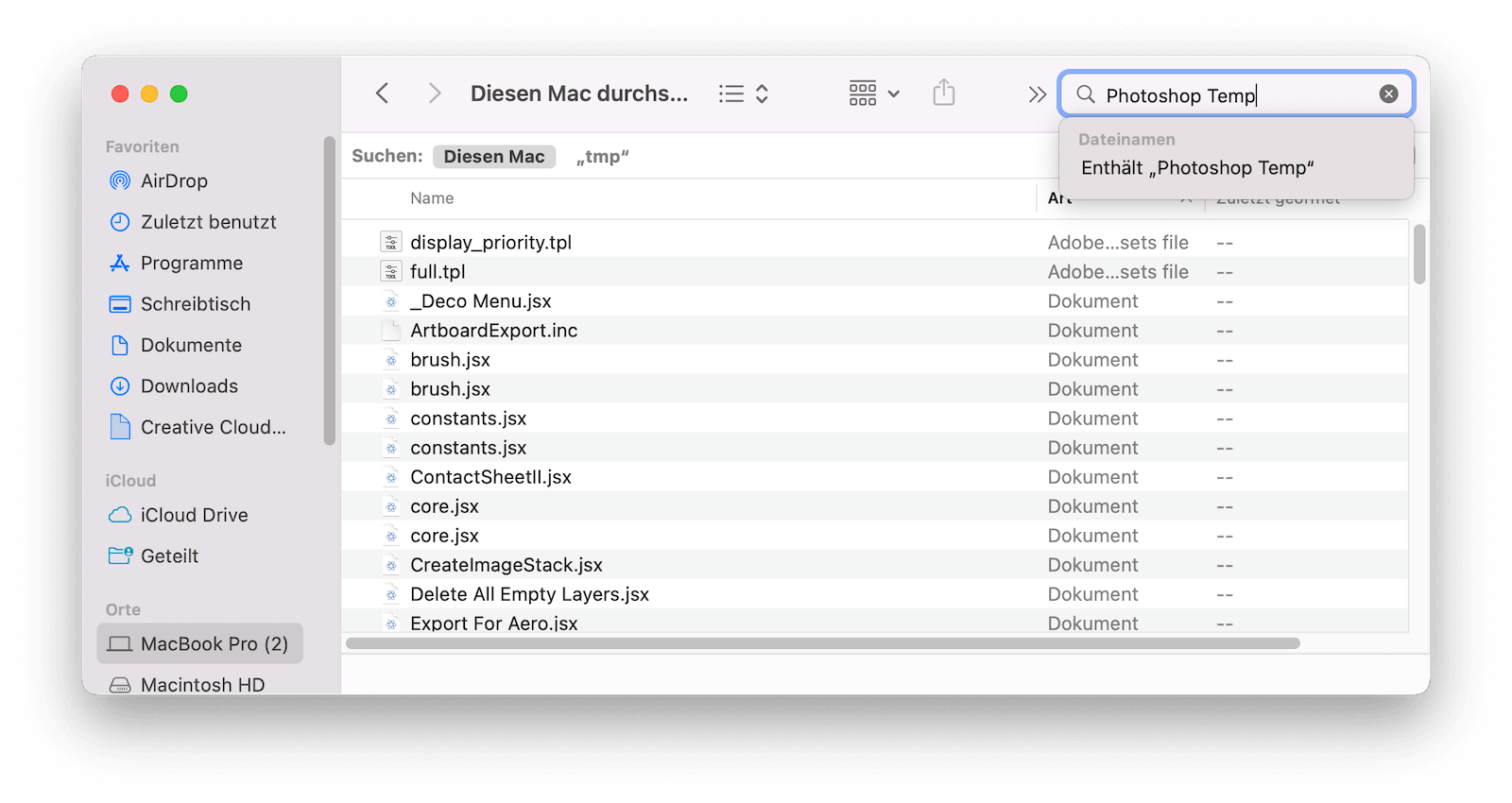
Task: Click the Dokumente document icon
Action: coord(120,345)
